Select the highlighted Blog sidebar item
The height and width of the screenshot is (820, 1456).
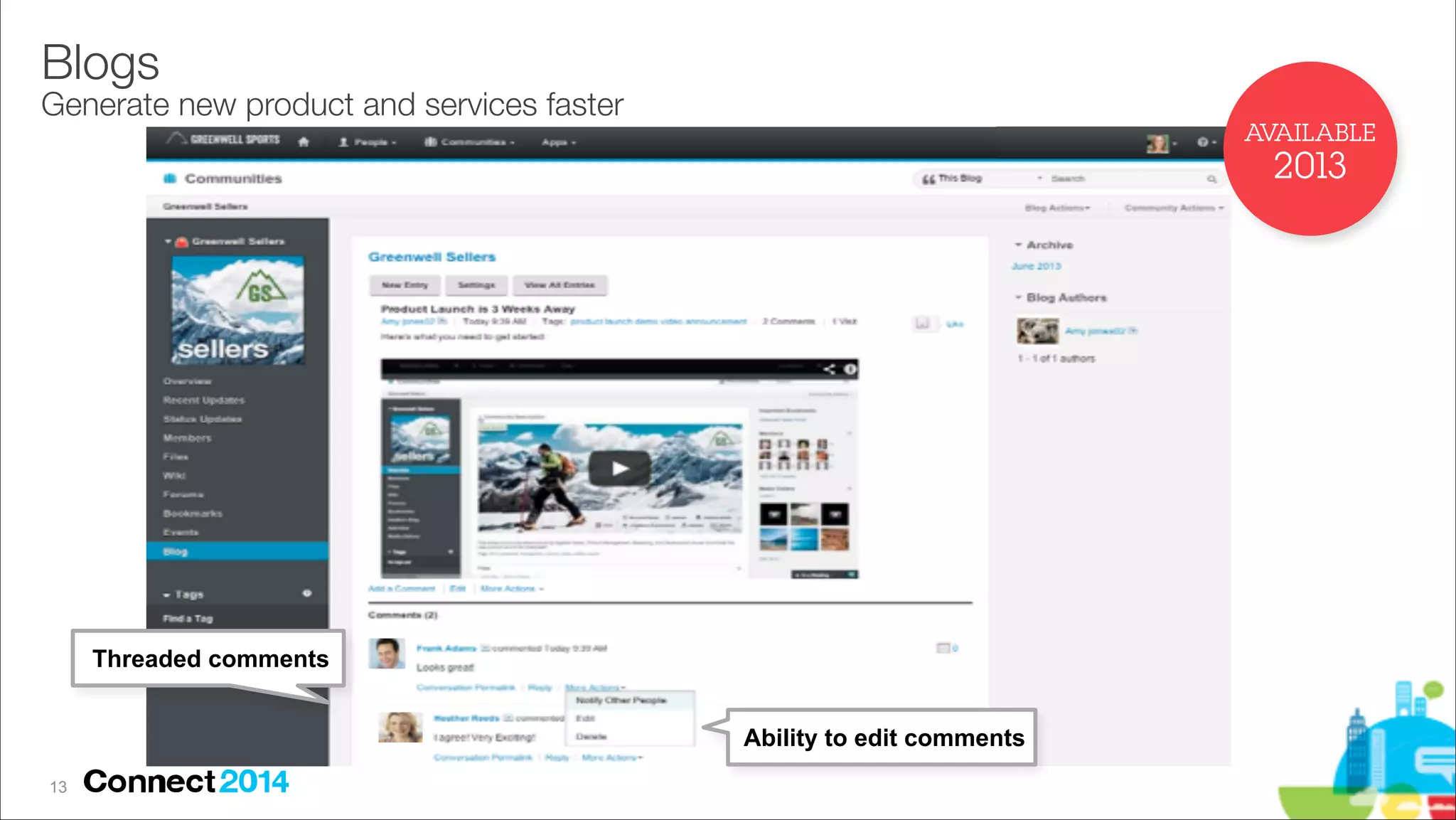[237, 551]
